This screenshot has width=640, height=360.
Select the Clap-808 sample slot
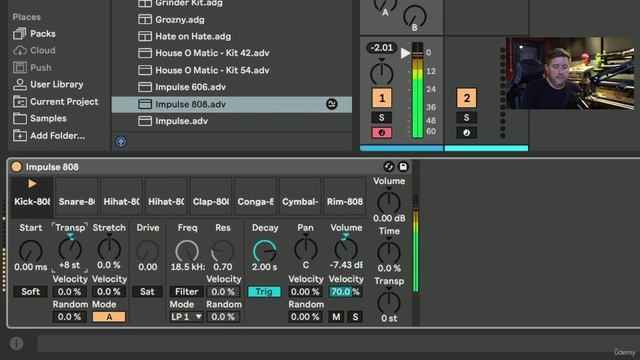211,197
